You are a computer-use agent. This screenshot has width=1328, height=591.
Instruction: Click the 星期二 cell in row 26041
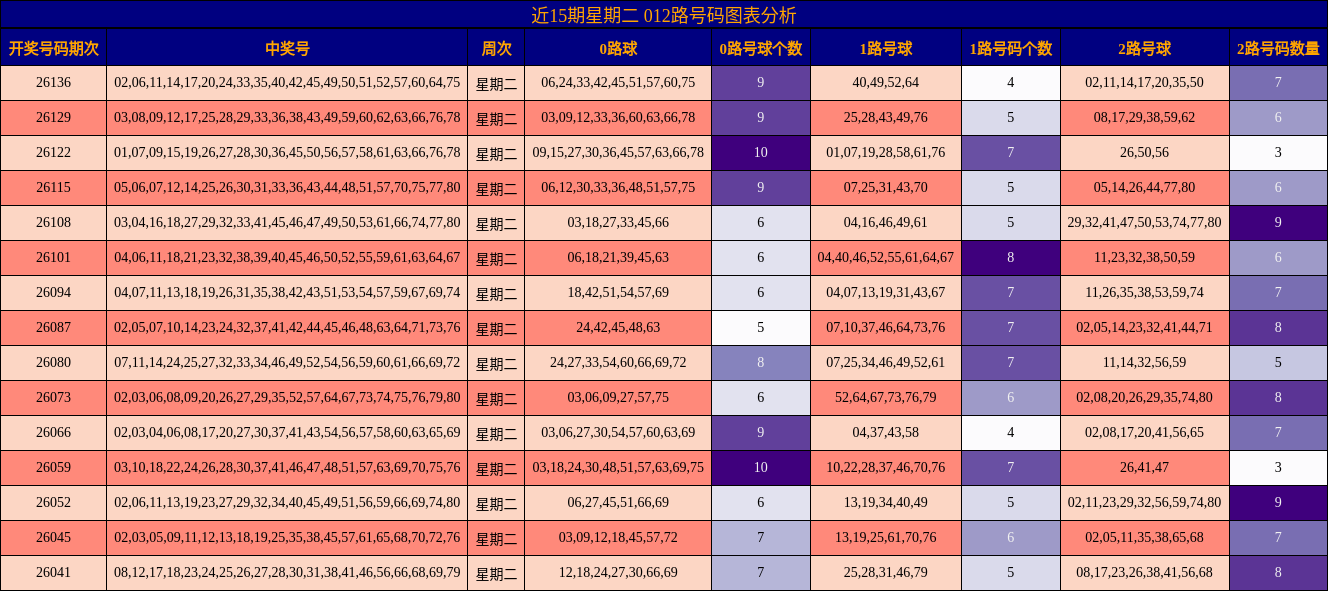[496, 573]
